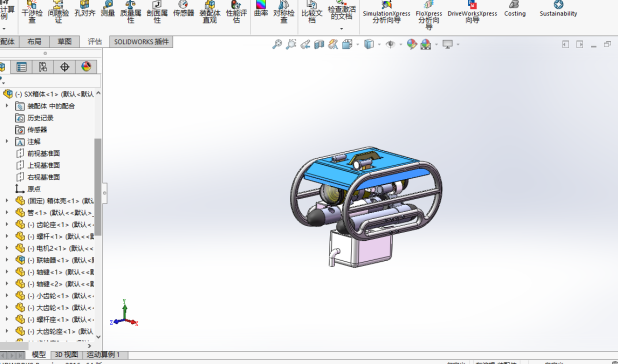Click the Edit Appearance color ball icon
The width and height of the screenshot is (618, 364).
412,44
